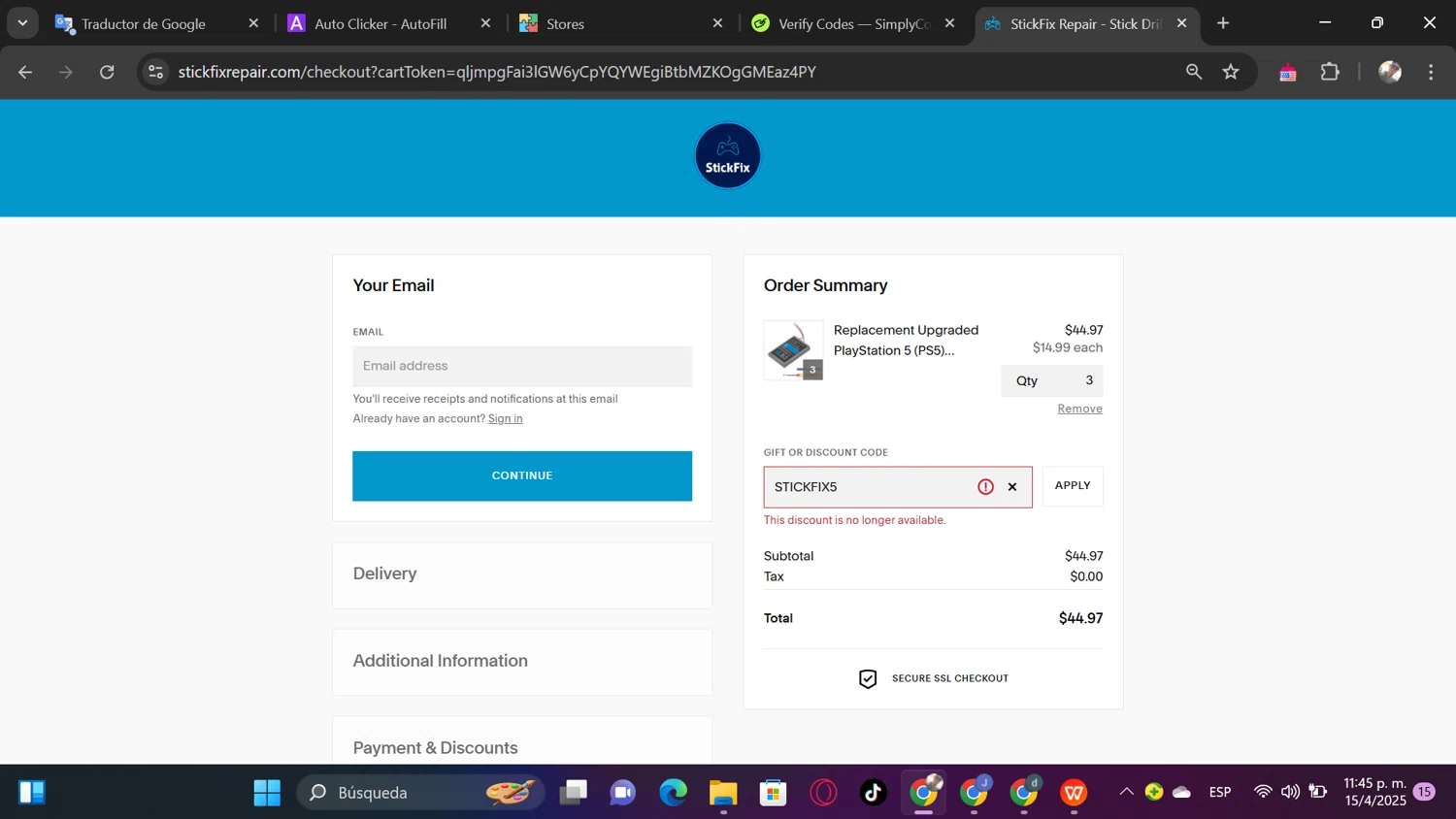This screenshot has width=1456, height=819.
Task: Switch to Verify Codes SimplyCodes tab
Action: point(854,23)
